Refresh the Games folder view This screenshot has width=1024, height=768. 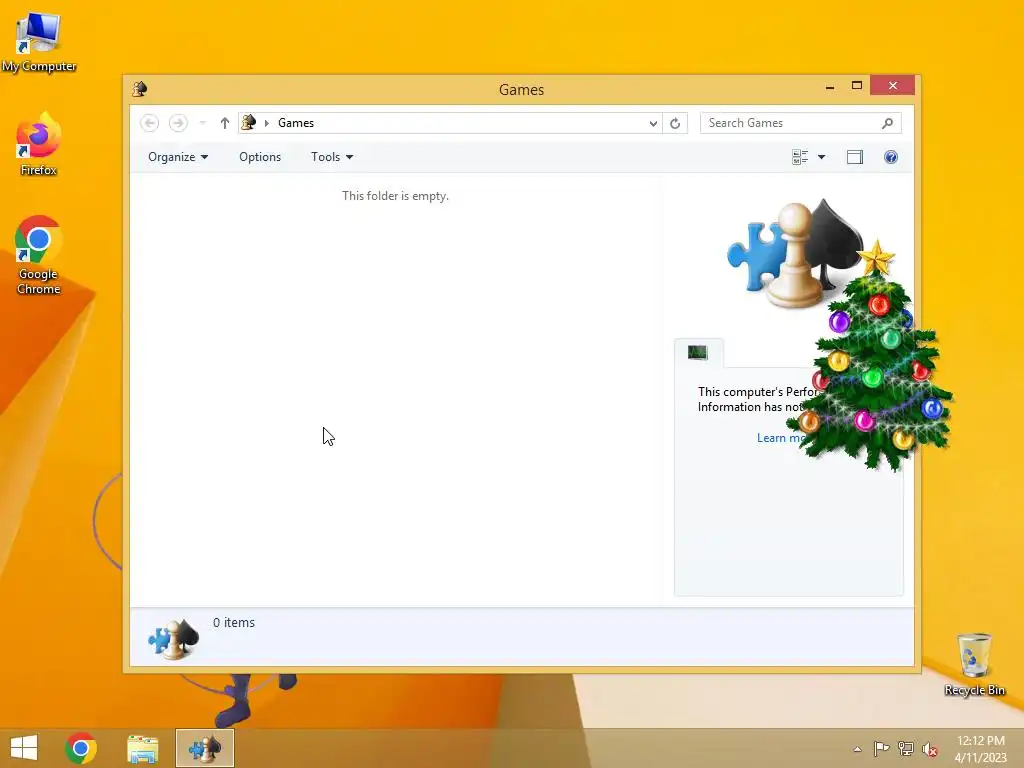pos(675,123)
